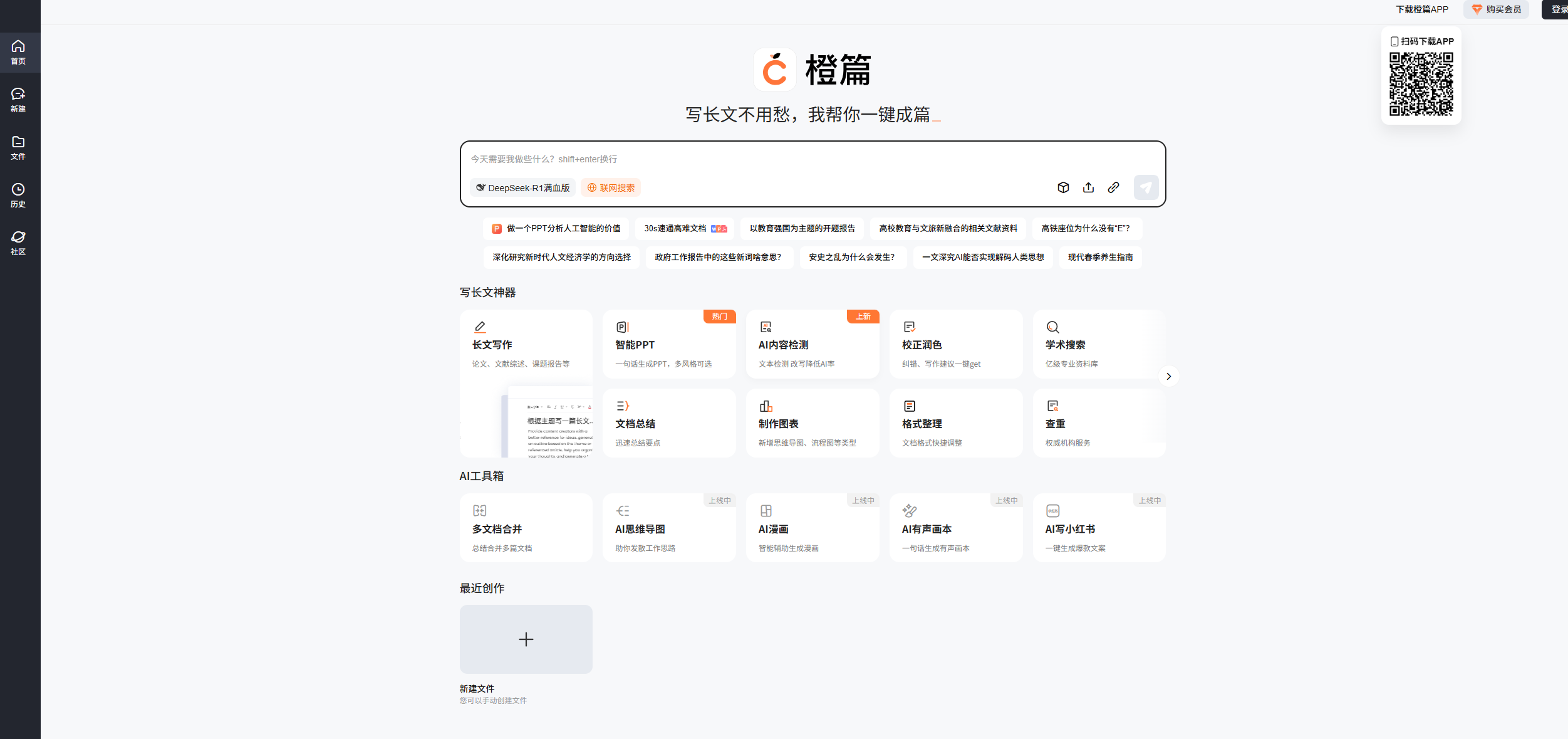Open the AI漫画 tool card
Viewport: 1568px width, 739px height.
[813, 528]
